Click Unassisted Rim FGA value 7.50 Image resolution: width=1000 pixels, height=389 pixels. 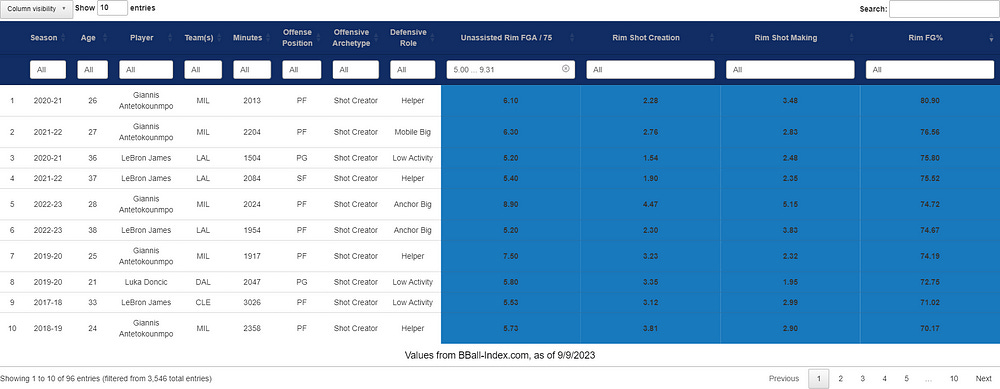(510, 256)
